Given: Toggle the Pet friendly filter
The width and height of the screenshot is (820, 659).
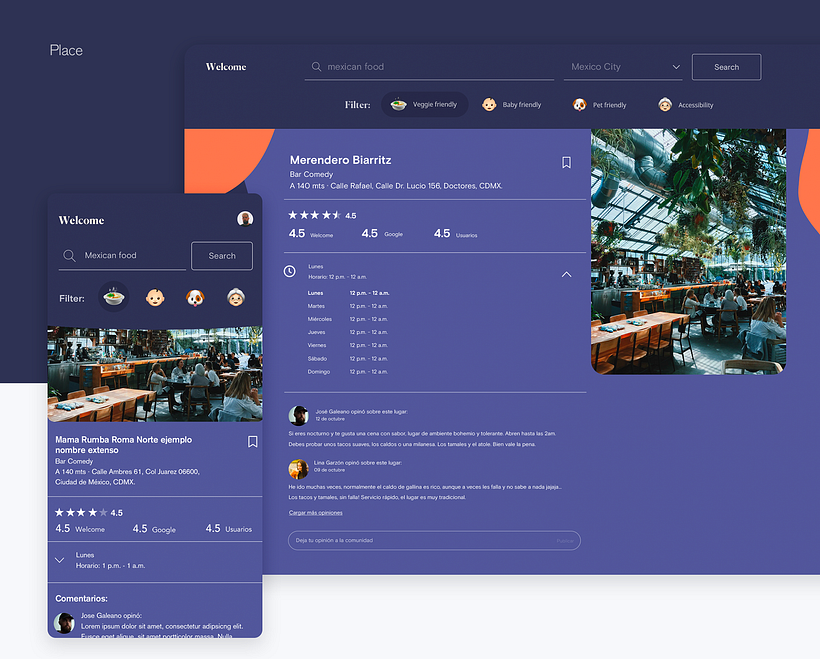Looking at the screenshot, I should [599, 105].
